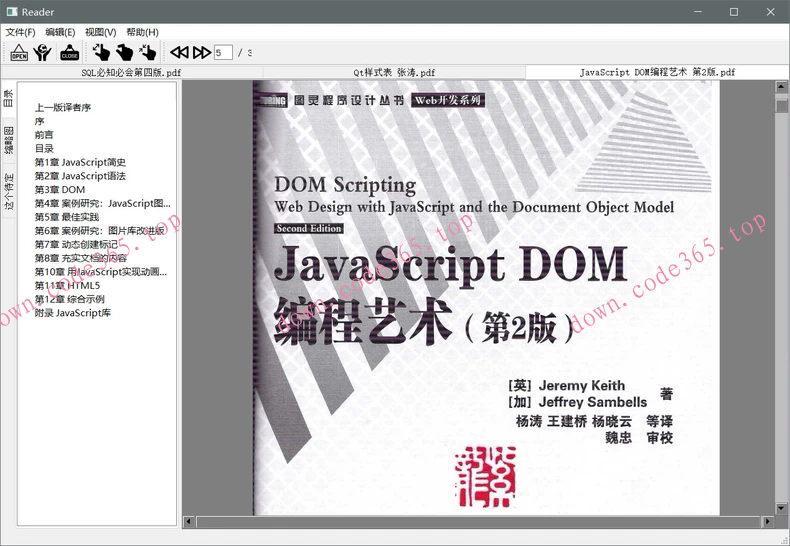Open 第2章 JavaScript语法 in outline
This screenshot has height=546, width=790.
pos(80,176)
